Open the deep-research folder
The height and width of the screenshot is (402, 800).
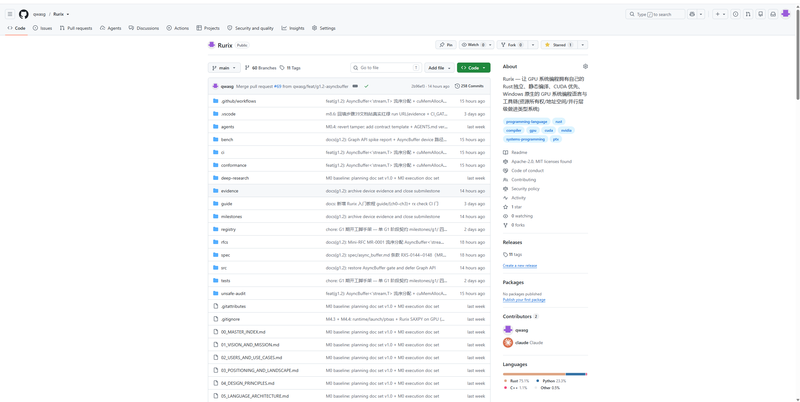pos(235,178)
